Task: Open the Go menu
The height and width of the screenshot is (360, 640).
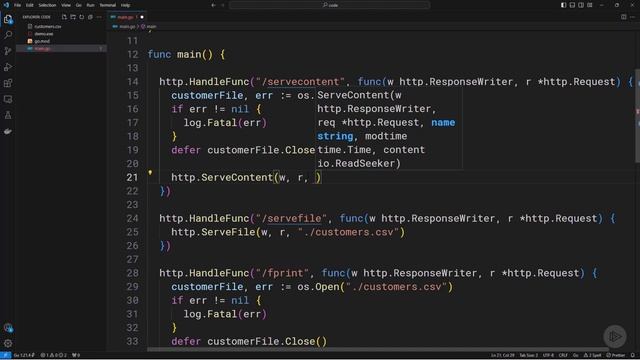Action: pos(79,5)
